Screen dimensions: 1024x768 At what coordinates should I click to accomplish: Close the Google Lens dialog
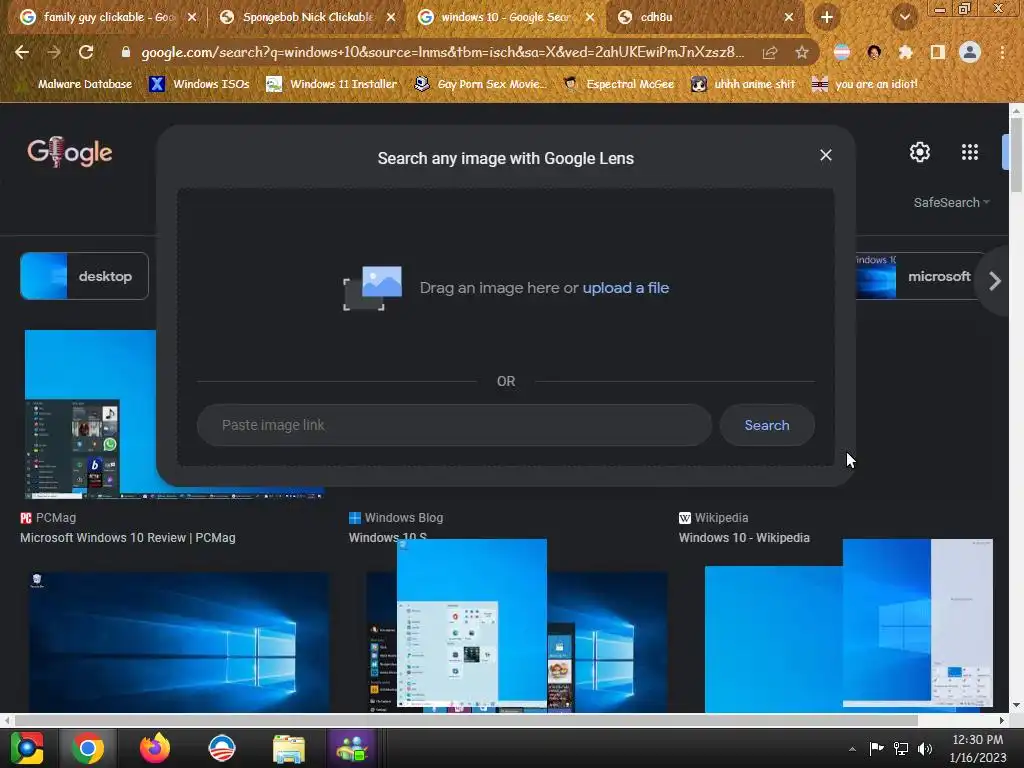pos(825,155)
